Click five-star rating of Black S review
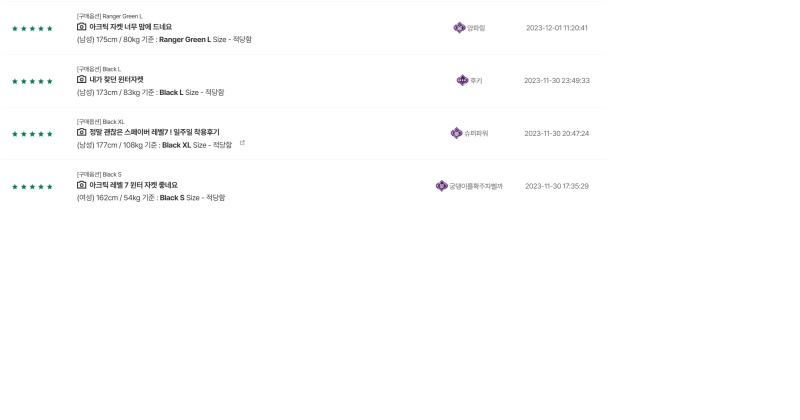 click(32, 186)
